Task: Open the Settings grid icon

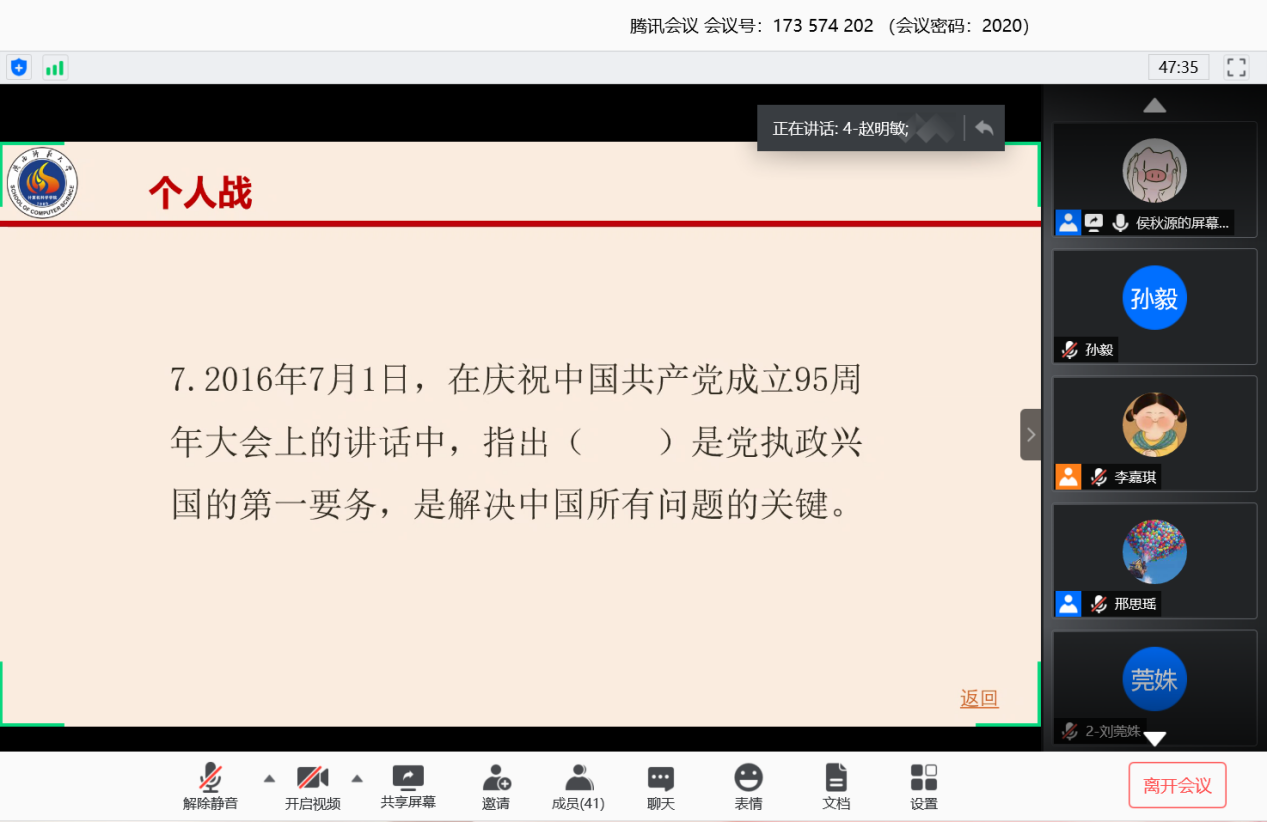Action: 923,787
